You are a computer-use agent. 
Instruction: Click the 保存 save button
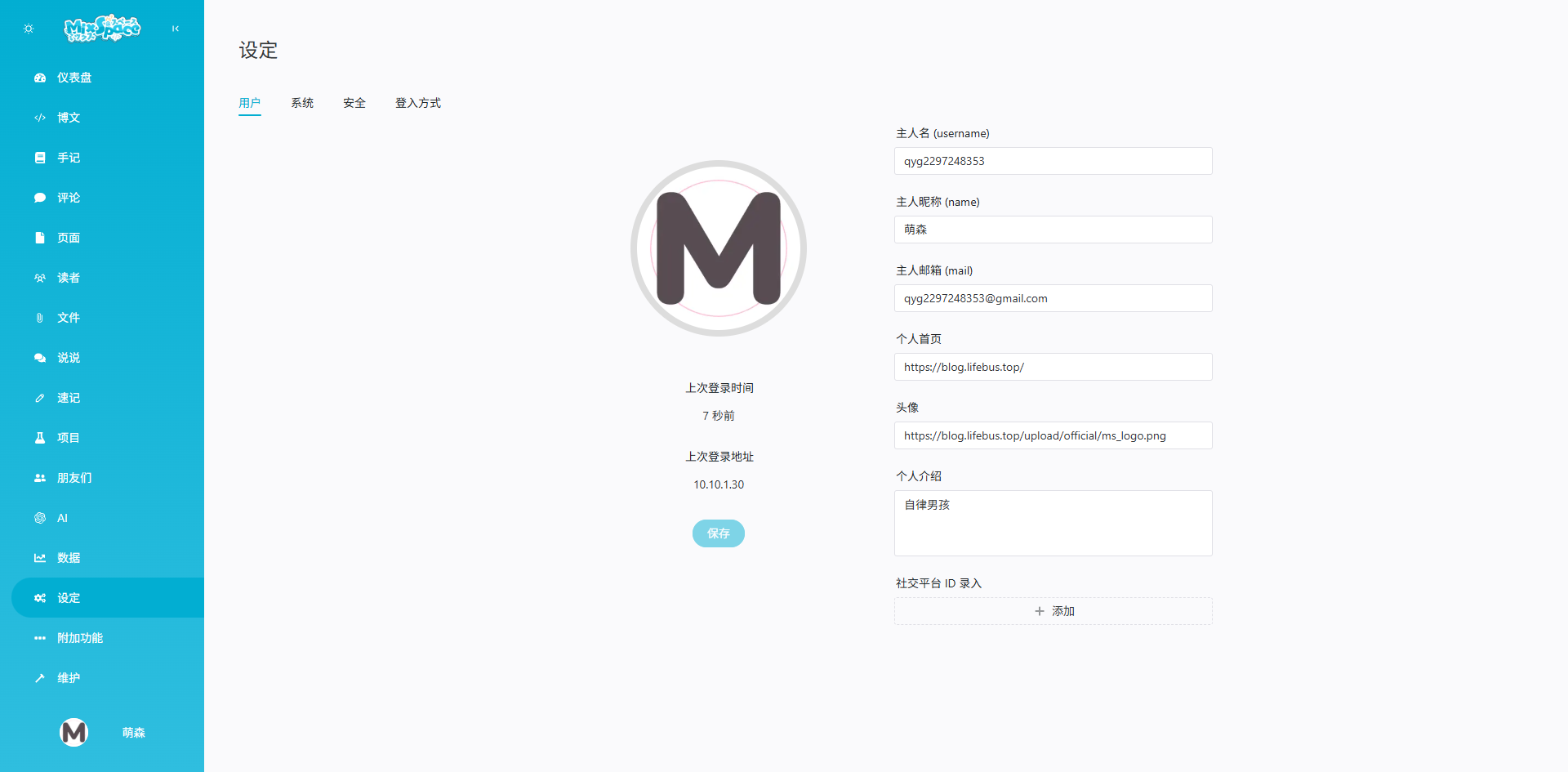pos(718,533)
